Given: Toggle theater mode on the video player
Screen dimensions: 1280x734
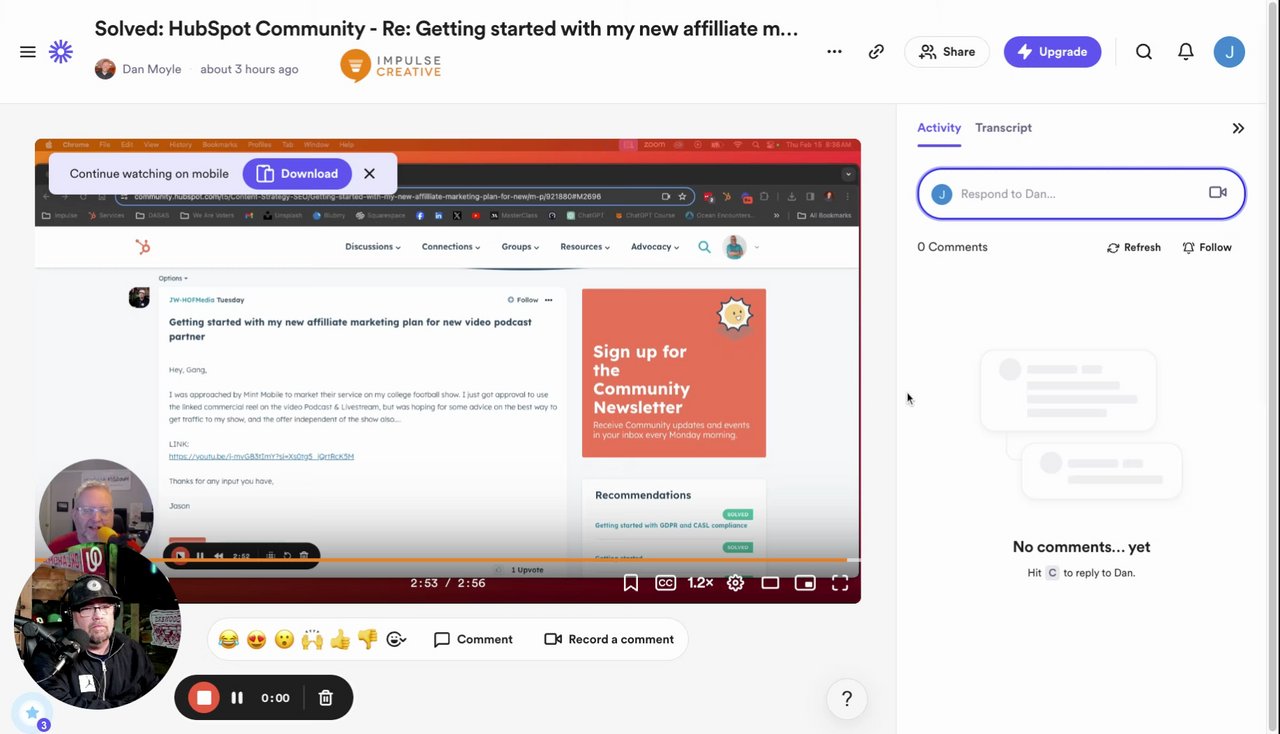Looking at the screenshot, I should (x=770, y=583).
